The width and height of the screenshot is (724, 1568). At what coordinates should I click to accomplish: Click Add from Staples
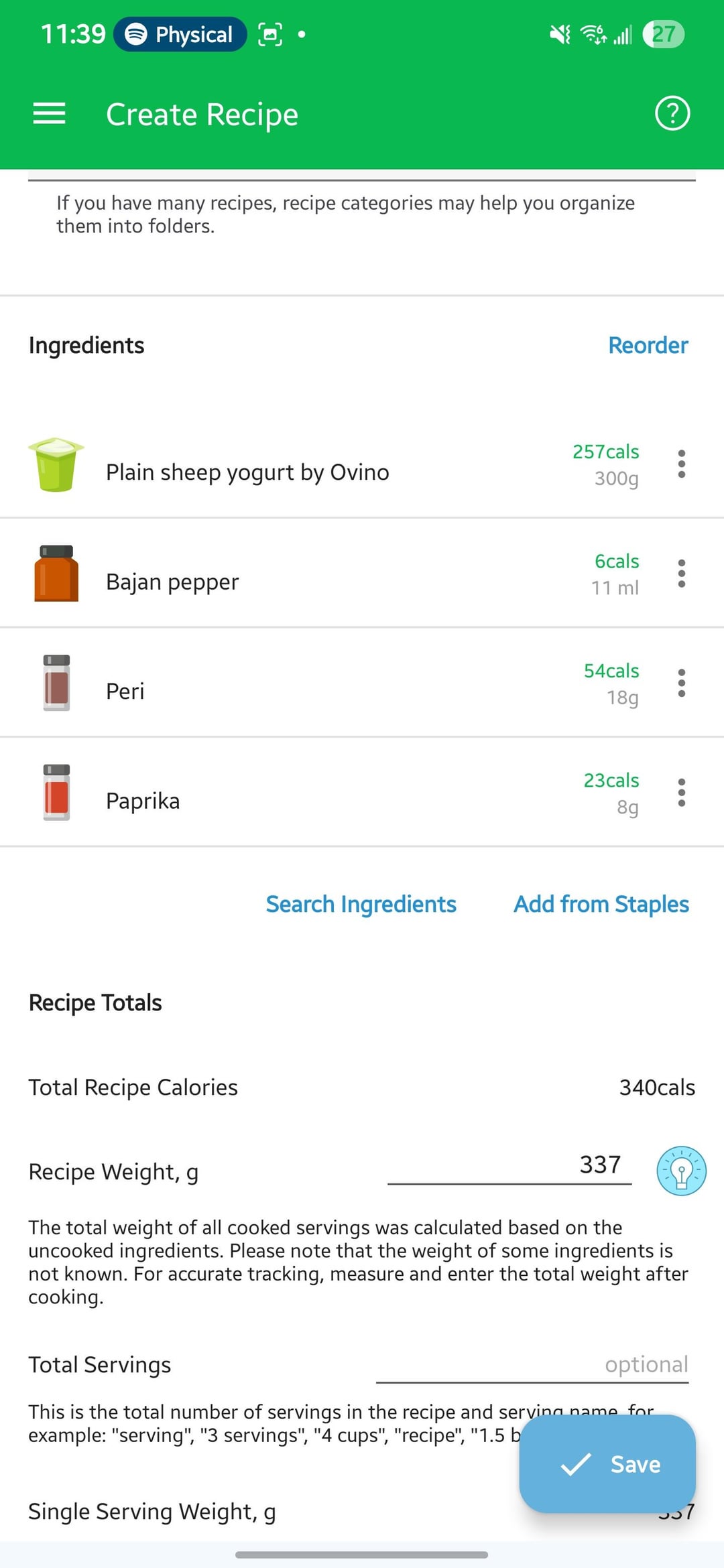[x=601, y=904]
